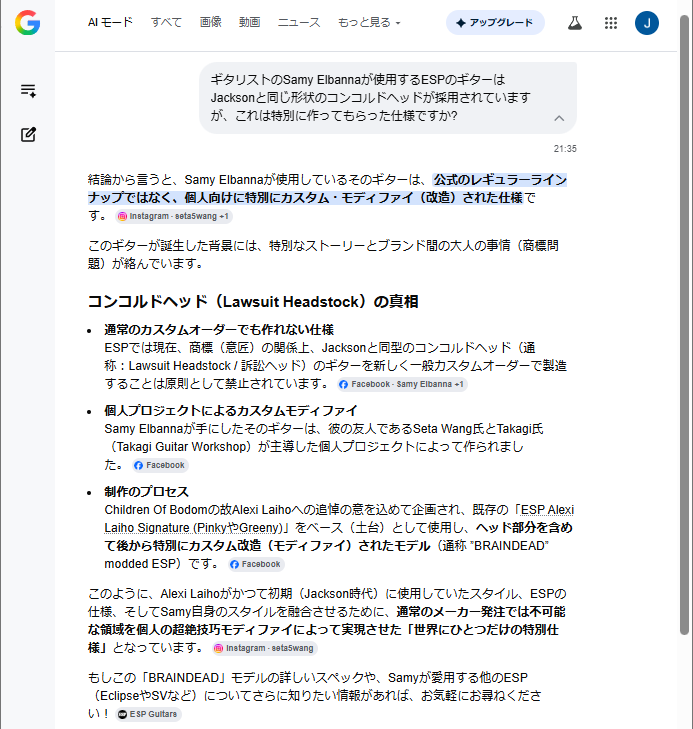Open the Facebook chip after modded ESP text
Screen dimensions: 693x729
[x=256, y=564]
